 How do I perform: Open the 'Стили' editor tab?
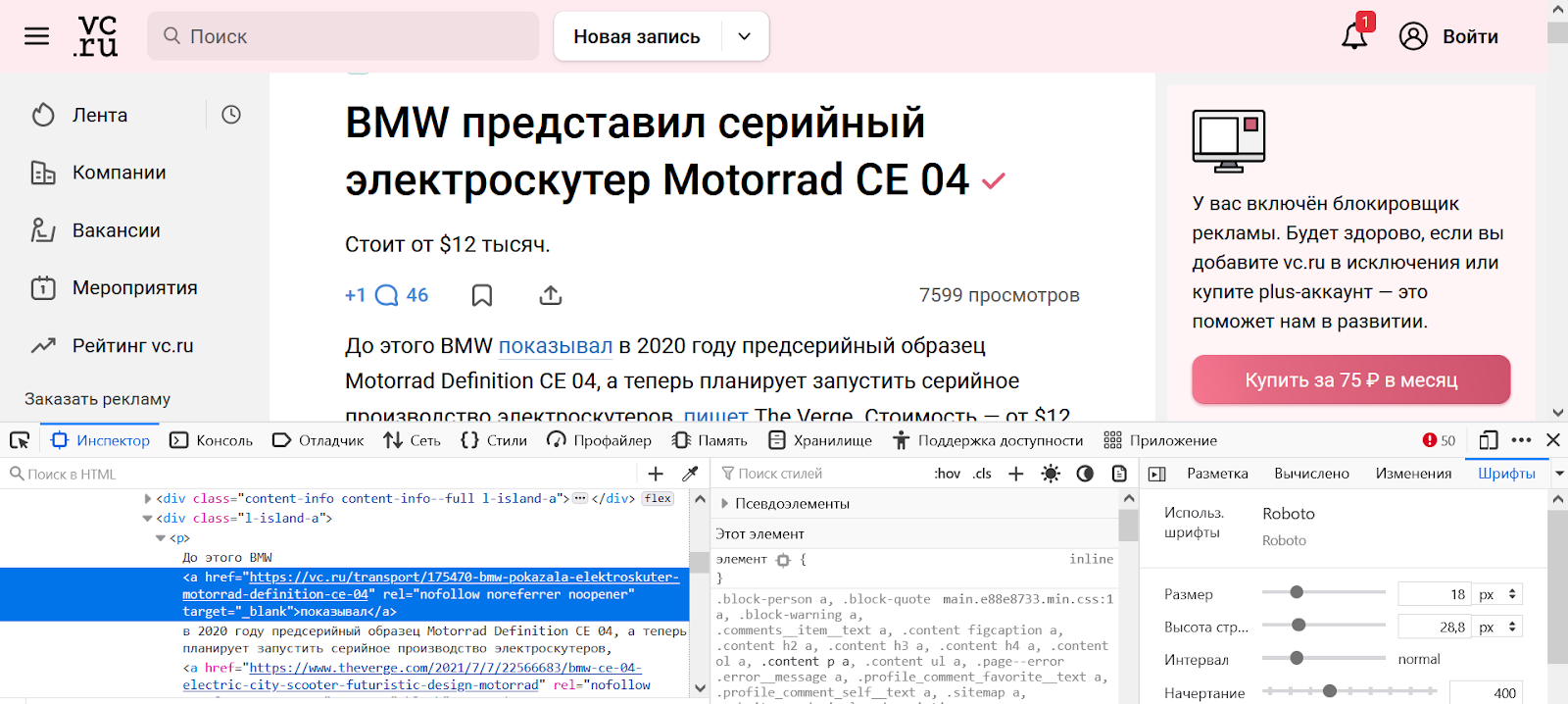pyautogui.click(x=494, y=440)
